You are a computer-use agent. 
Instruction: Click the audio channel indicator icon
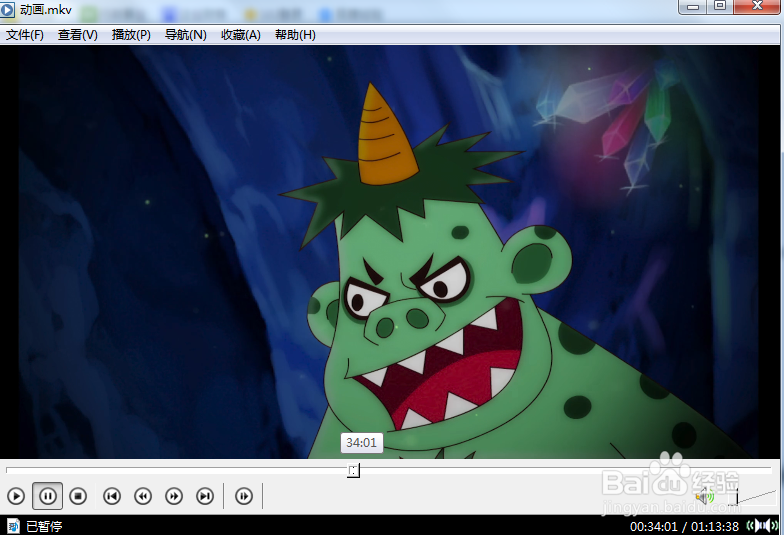pos(762,526)
